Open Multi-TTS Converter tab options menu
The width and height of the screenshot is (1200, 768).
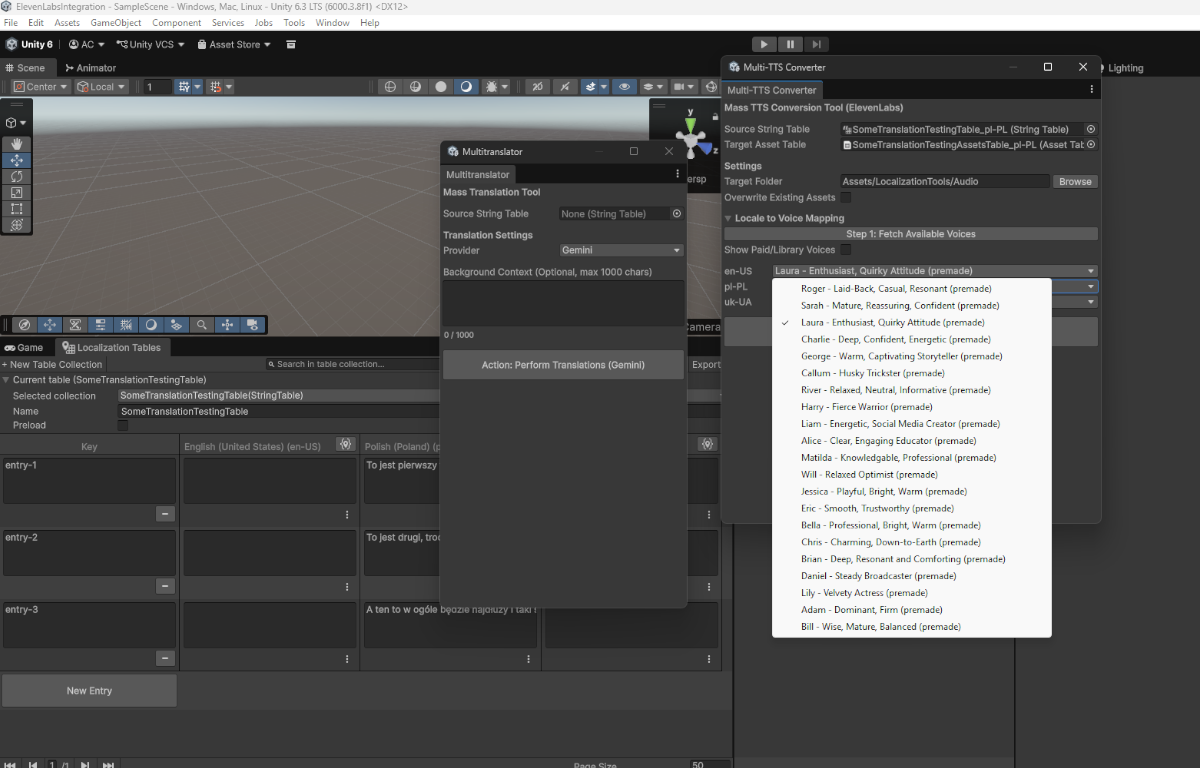(x=1091, y=90)
